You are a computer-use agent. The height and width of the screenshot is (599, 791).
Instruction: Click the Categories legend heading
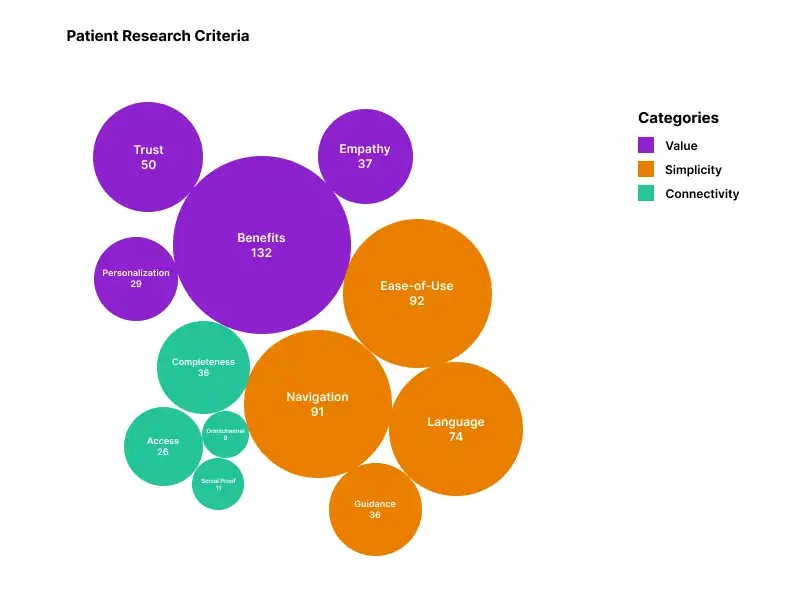678,118
